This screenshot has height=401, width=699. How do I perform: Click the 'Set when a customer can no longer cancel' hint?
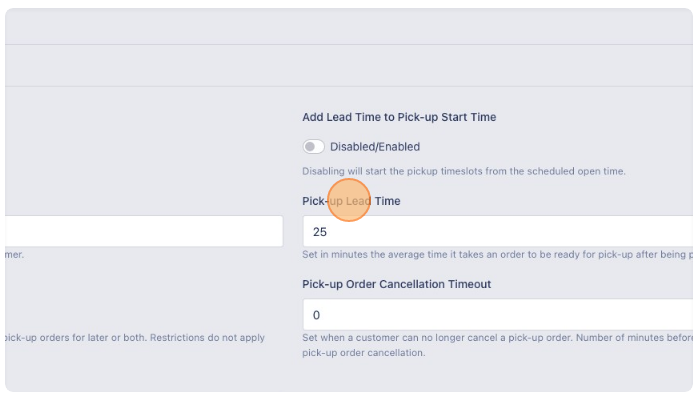[x=498, y=338]
